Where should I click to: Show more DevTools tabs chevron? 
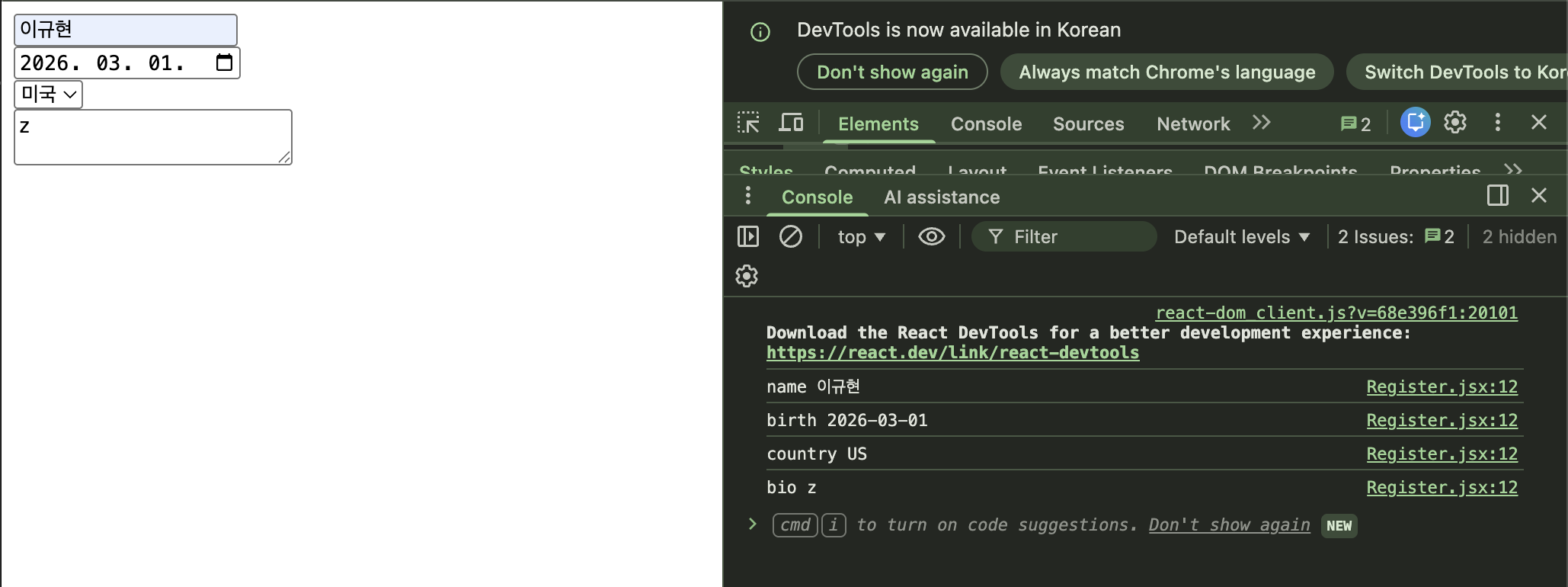(x=1261, y=123)
